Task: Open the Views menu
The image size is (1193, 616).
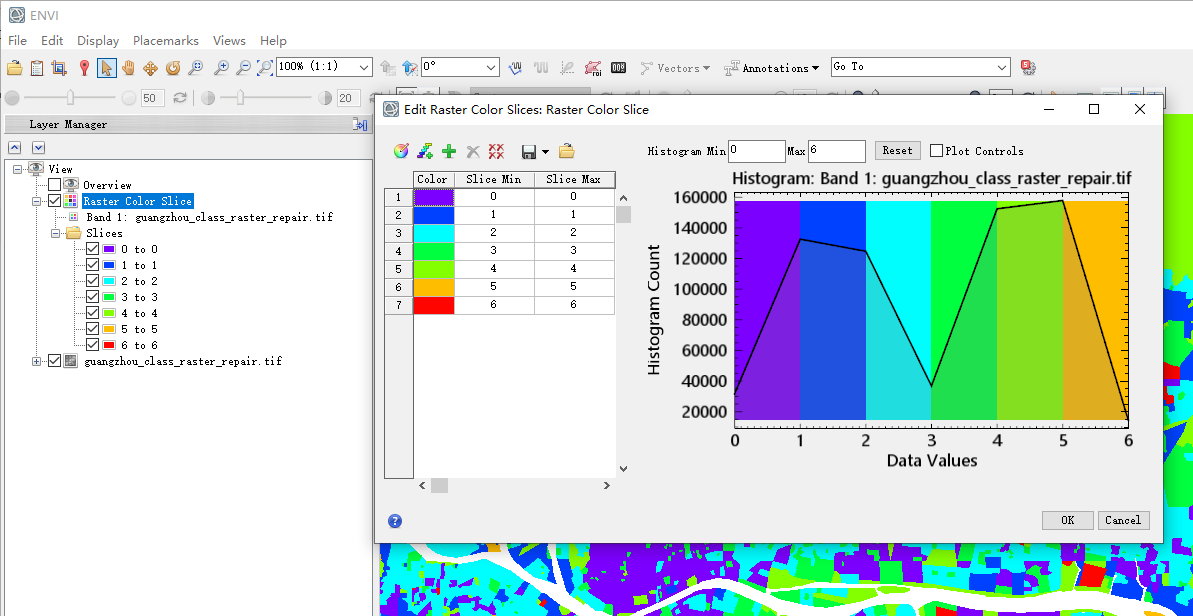Action: (x=229, y=40)
